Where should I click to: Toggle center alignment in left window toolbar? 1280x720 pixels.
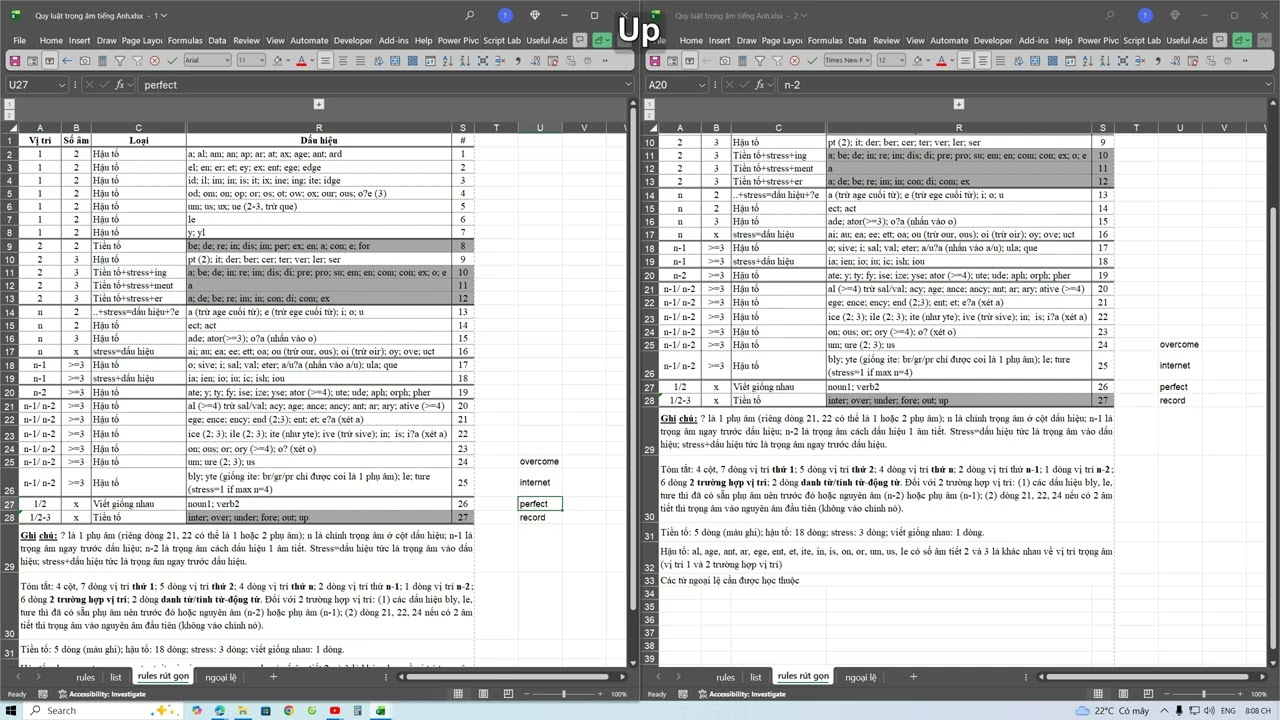click(x=343, y=60)
